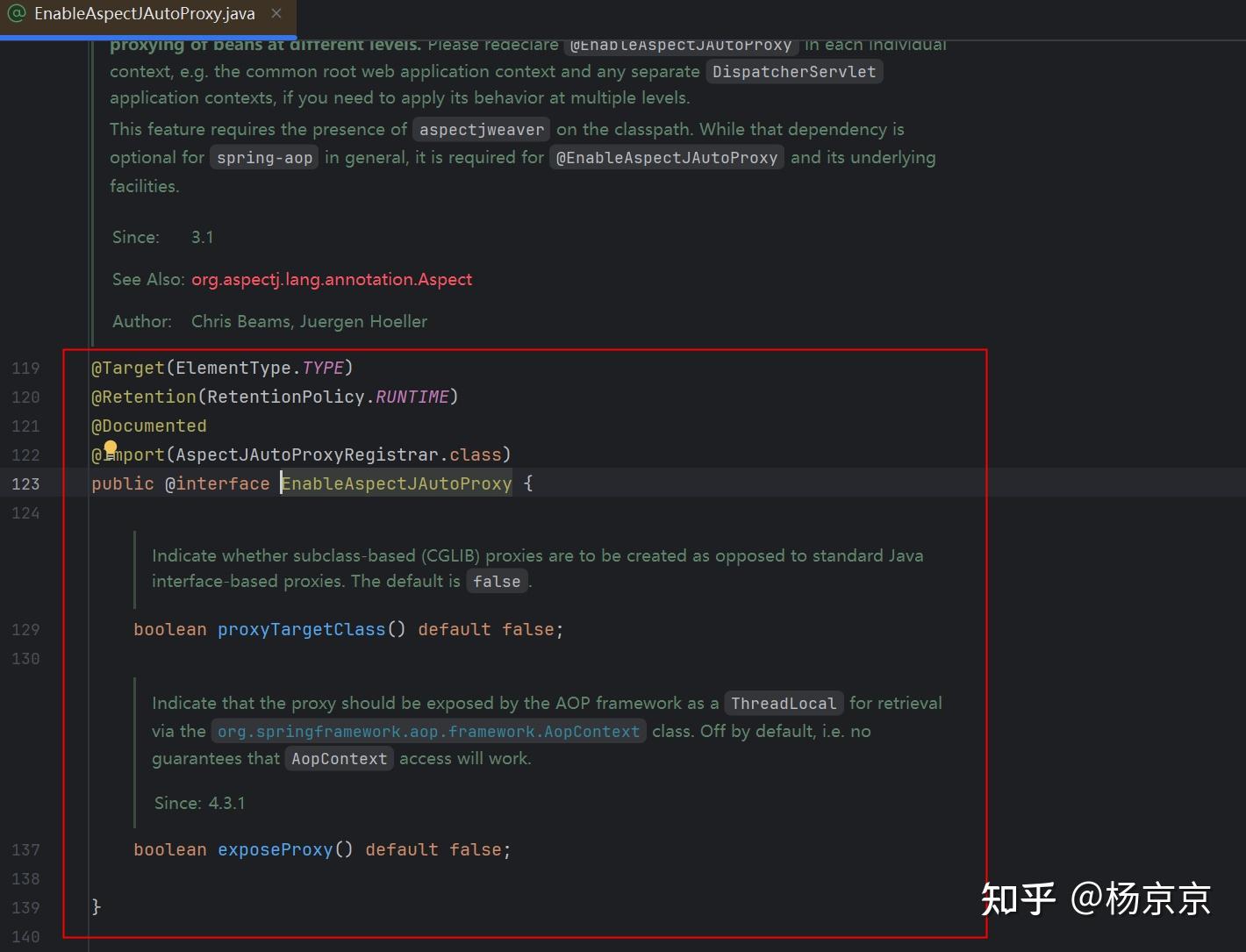Select the highlighted EnableAspectJAutoProxy interface name
Viewport: 1246px width, 952px height.
(396, 483)
